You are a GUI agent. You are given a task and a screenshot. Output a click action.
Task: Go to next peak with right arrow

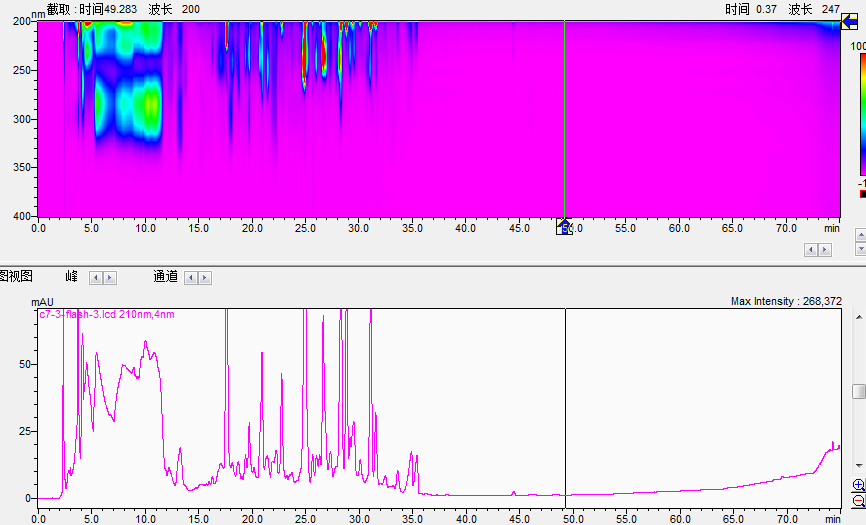[110, 277]
